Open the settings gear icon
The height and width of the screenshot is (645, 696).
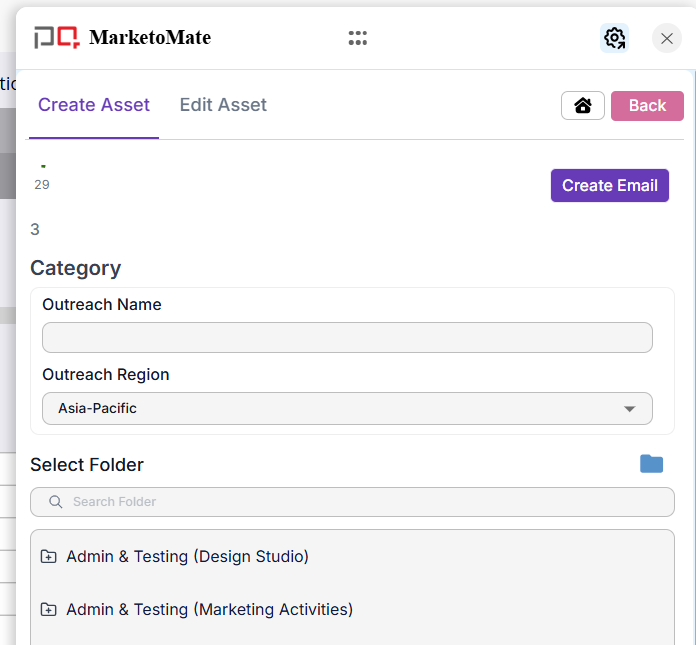pos(614,38)
